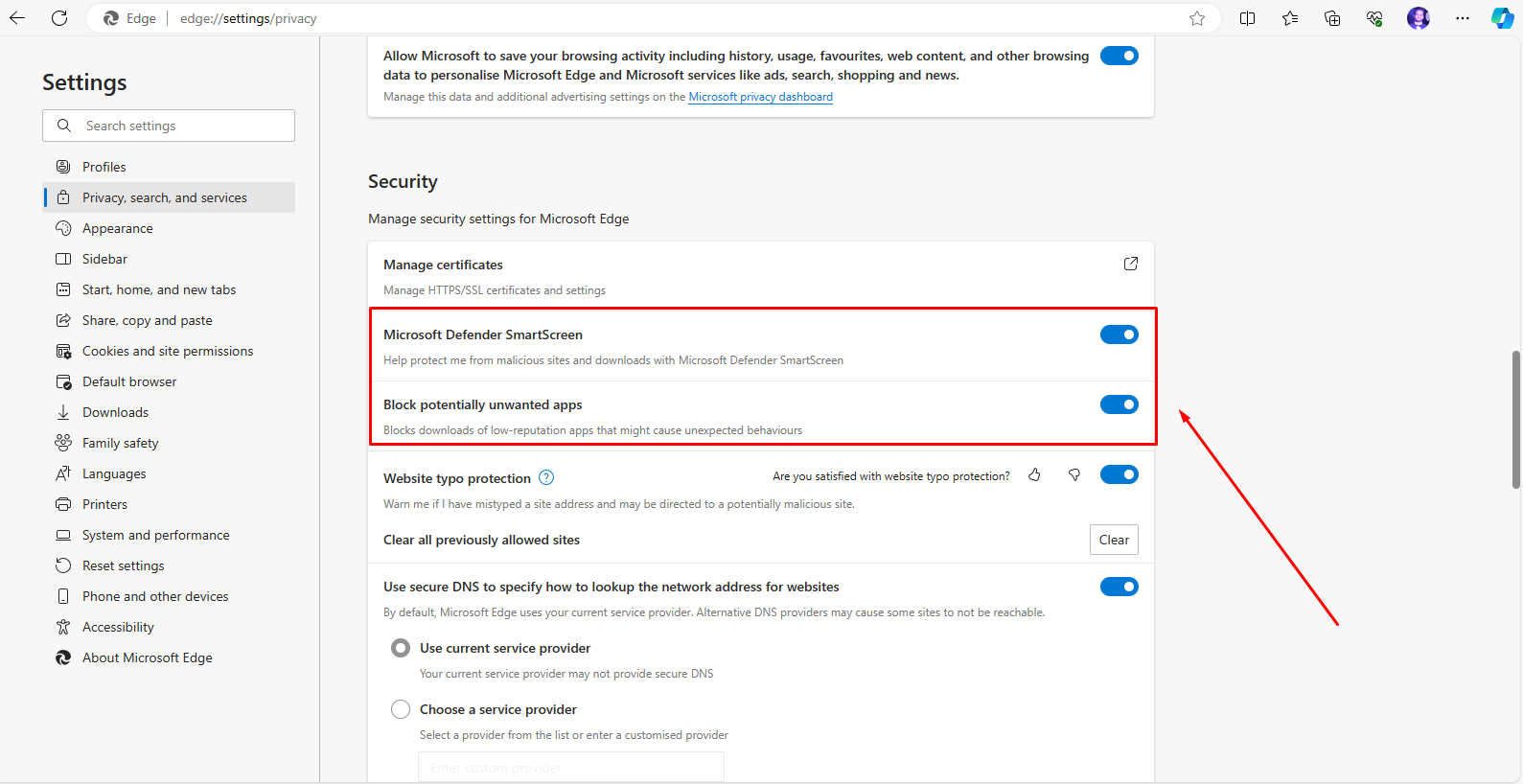The width and height of the screenshot is (1523, 784).
Task: Go to Downloads settings section
Action: point(115,412)
